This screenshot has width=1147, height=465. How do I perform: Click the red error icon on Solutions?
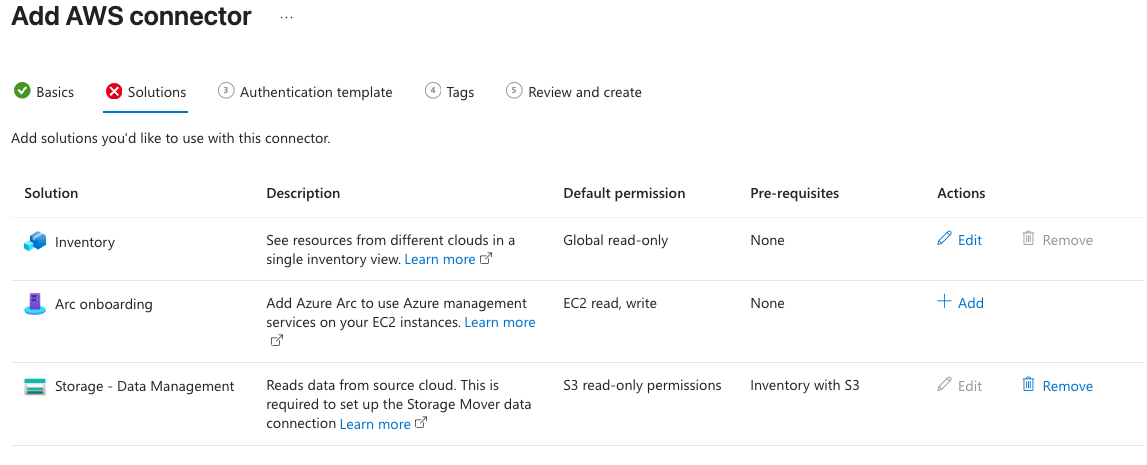coord(113,92)
